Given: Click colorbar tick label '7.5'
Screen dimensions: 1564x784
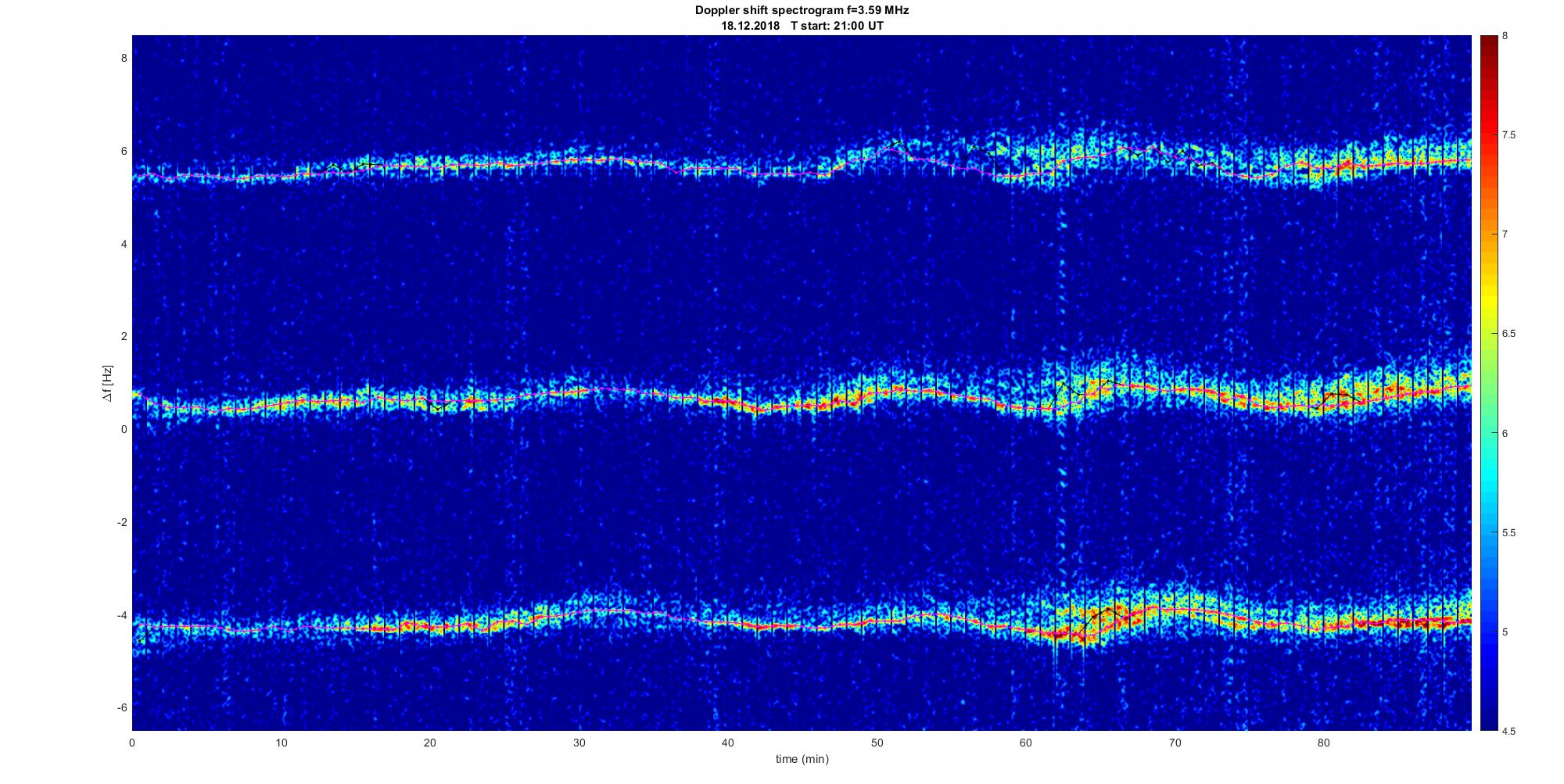Looking at the screenshot, I should point(1508,135).
